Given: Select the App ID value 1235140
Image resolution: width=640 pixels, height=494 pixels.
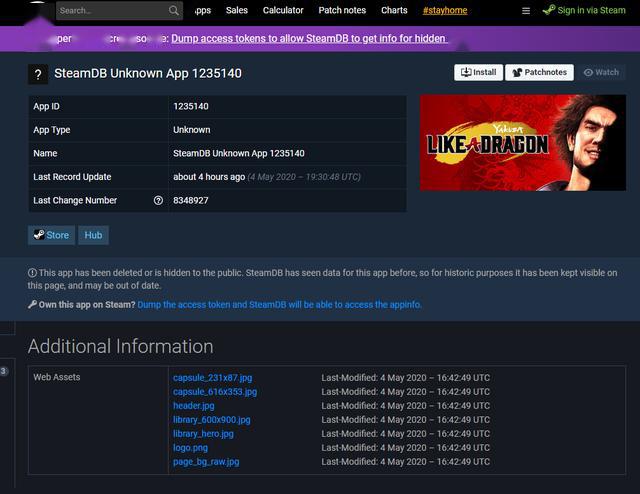Looking at the screenshot, I should coord(191,107).
